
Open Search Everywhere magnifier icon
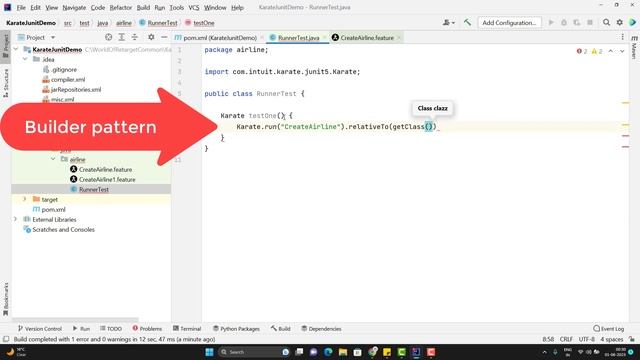point(607,23)
